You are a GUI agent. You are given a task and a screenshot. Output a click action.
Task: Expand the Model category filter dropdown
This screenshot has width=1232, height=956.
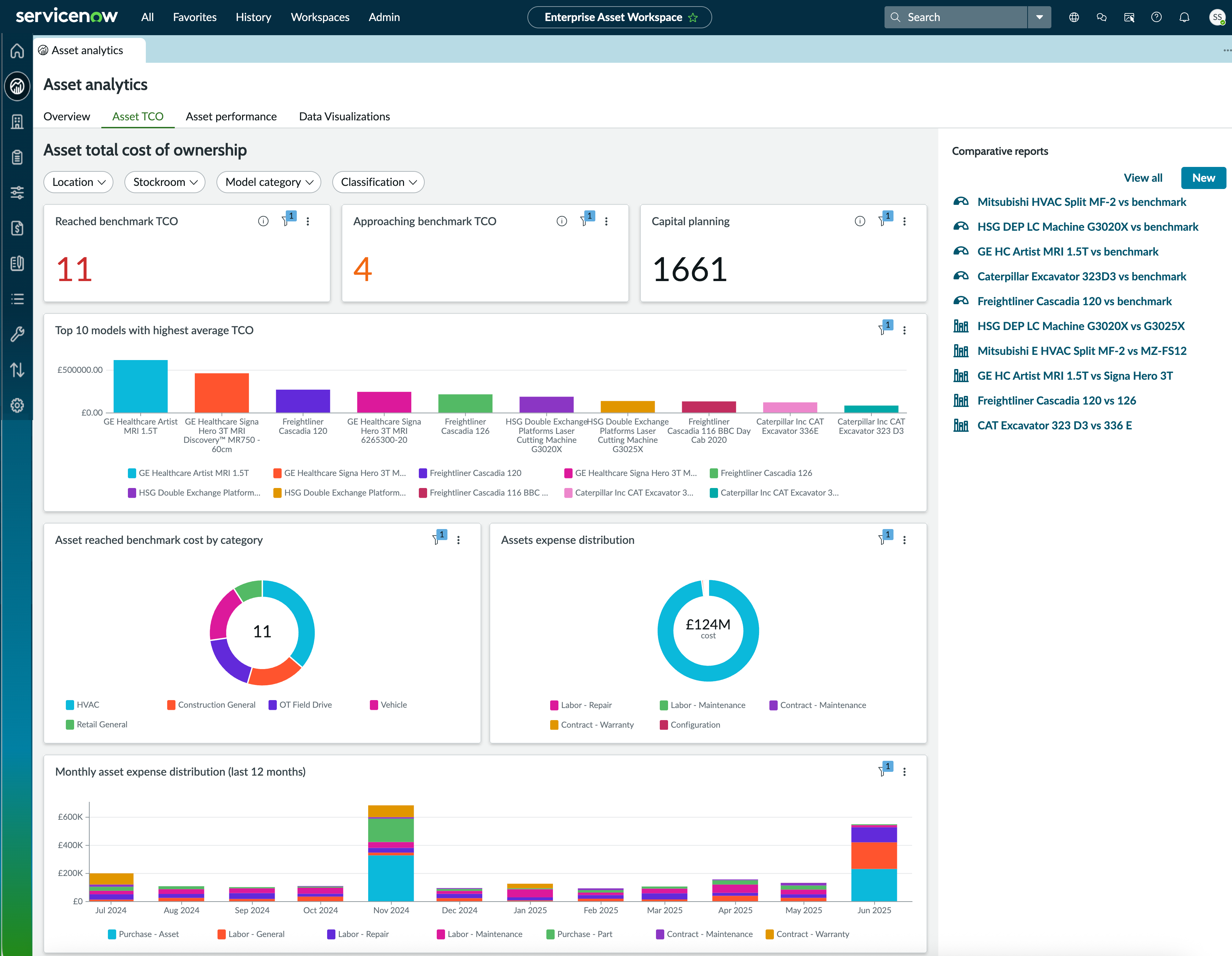[269, 182]
